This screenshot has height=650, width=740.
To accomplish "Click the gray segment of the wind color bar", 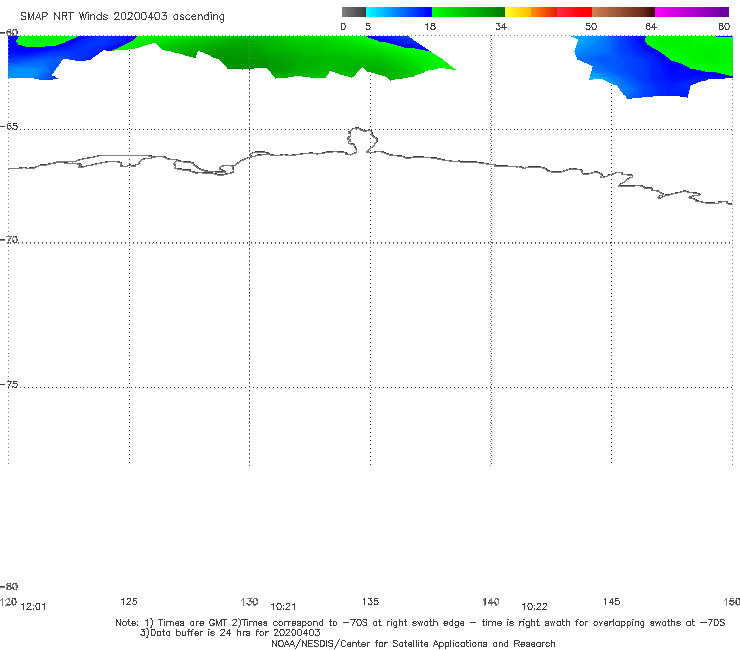I will tap(353, 12).
